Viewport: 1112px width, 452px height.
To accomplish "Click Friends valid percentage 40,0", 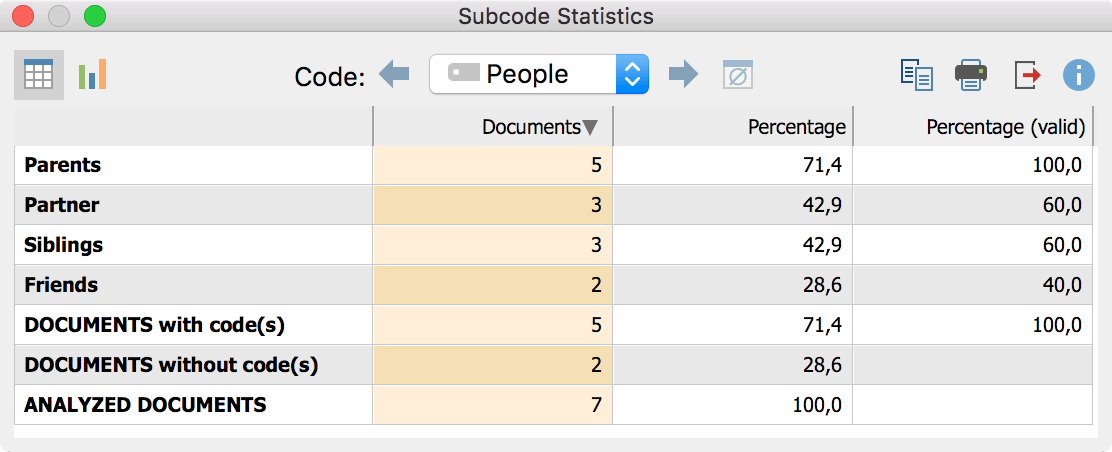I will click(x=973, y=285).
